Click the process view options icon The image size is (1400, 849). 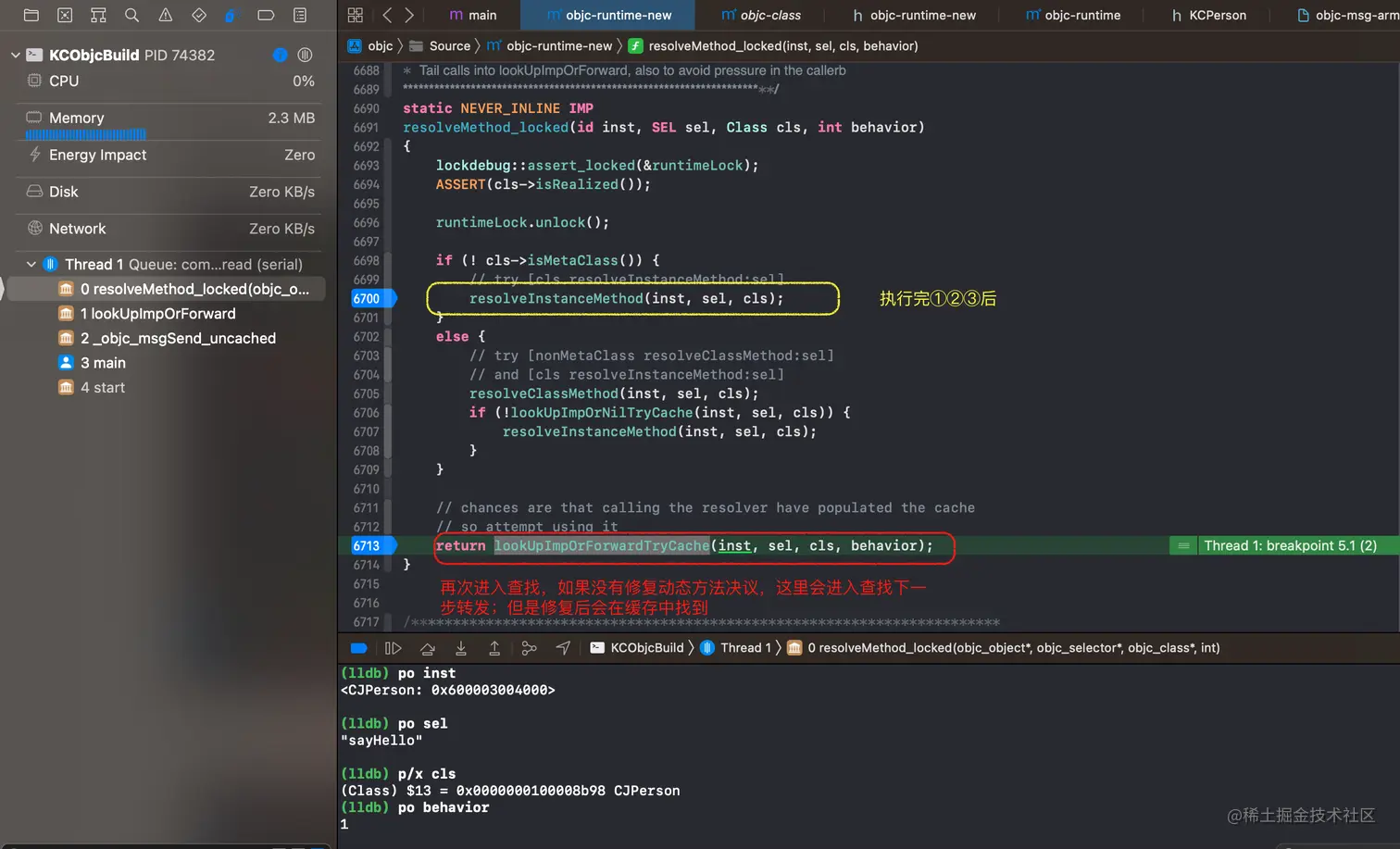coord(305,55)
